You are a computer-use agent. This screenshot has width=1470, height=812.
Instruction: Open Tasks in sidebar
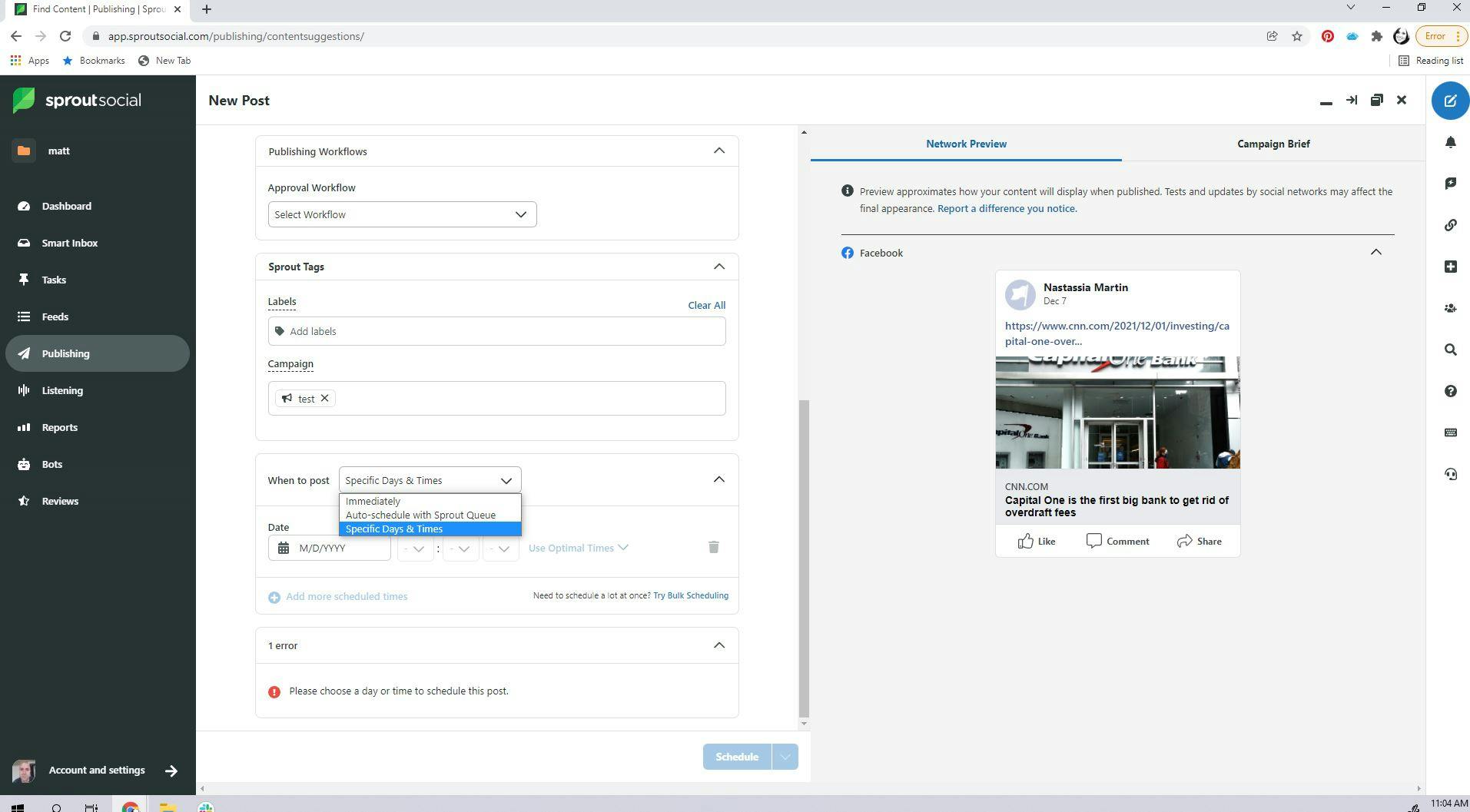(98, 280)
